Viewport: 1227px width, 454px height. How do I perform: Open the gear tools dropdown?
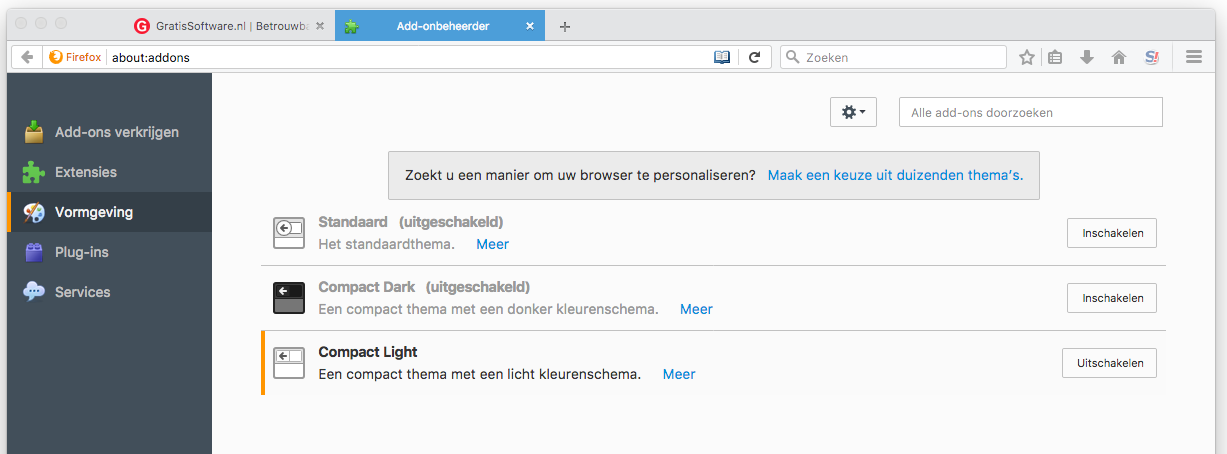853,112
